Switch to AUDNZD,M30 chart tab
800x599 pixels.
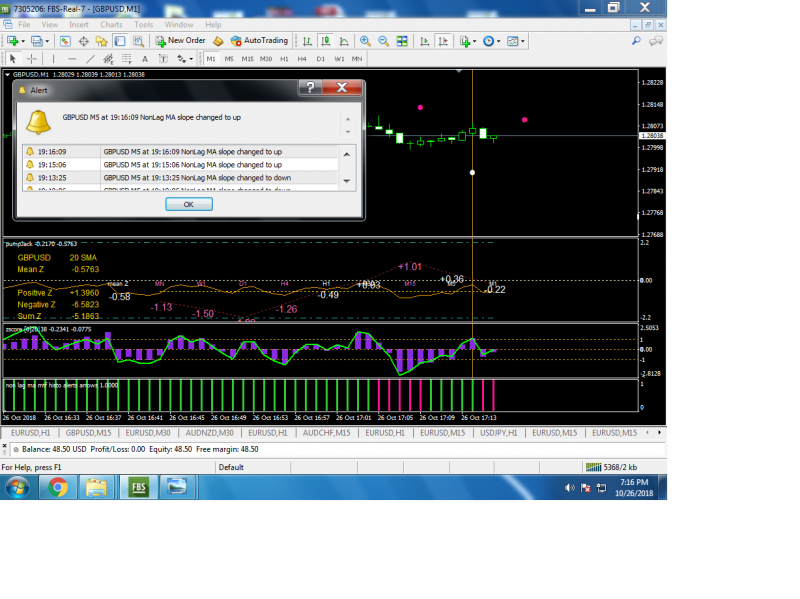(x=209, y=433)
